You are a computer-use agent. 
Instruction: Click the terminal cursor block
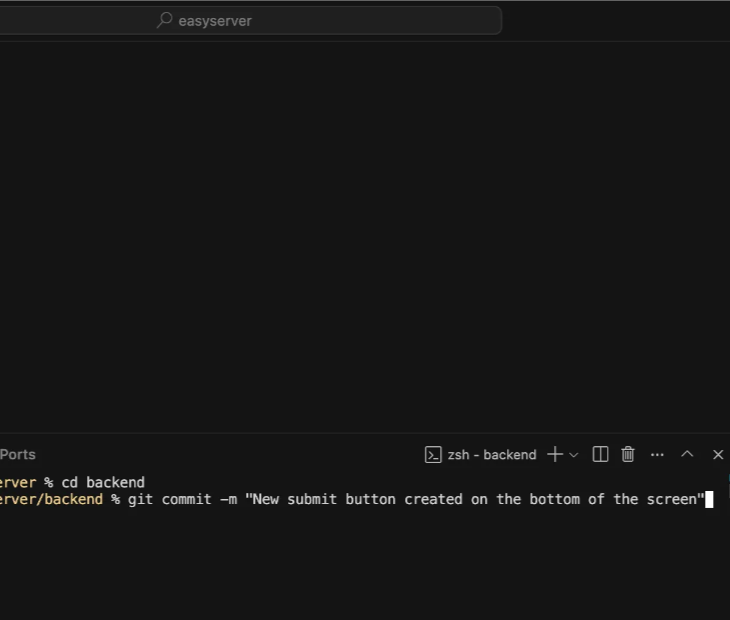point(709,499)
